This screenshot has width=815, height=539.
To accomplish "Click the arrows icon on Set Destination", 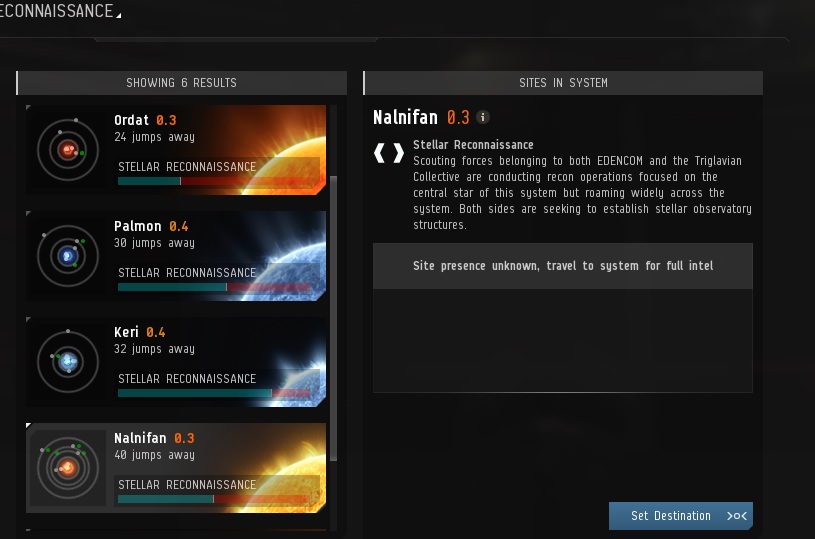I will [737, 516].
